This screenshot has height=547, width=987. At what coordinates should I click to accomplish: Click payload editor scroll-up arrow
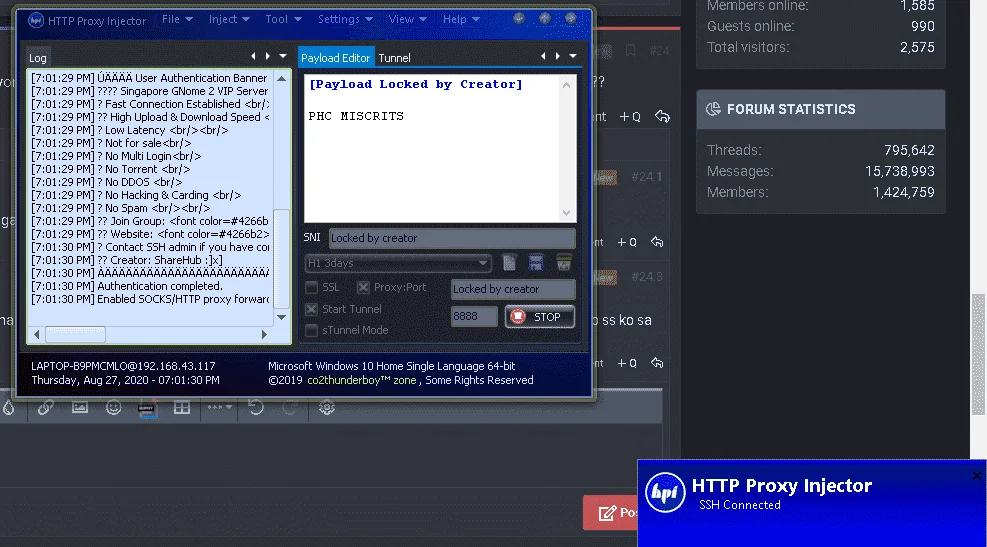(x=567, y=85)
